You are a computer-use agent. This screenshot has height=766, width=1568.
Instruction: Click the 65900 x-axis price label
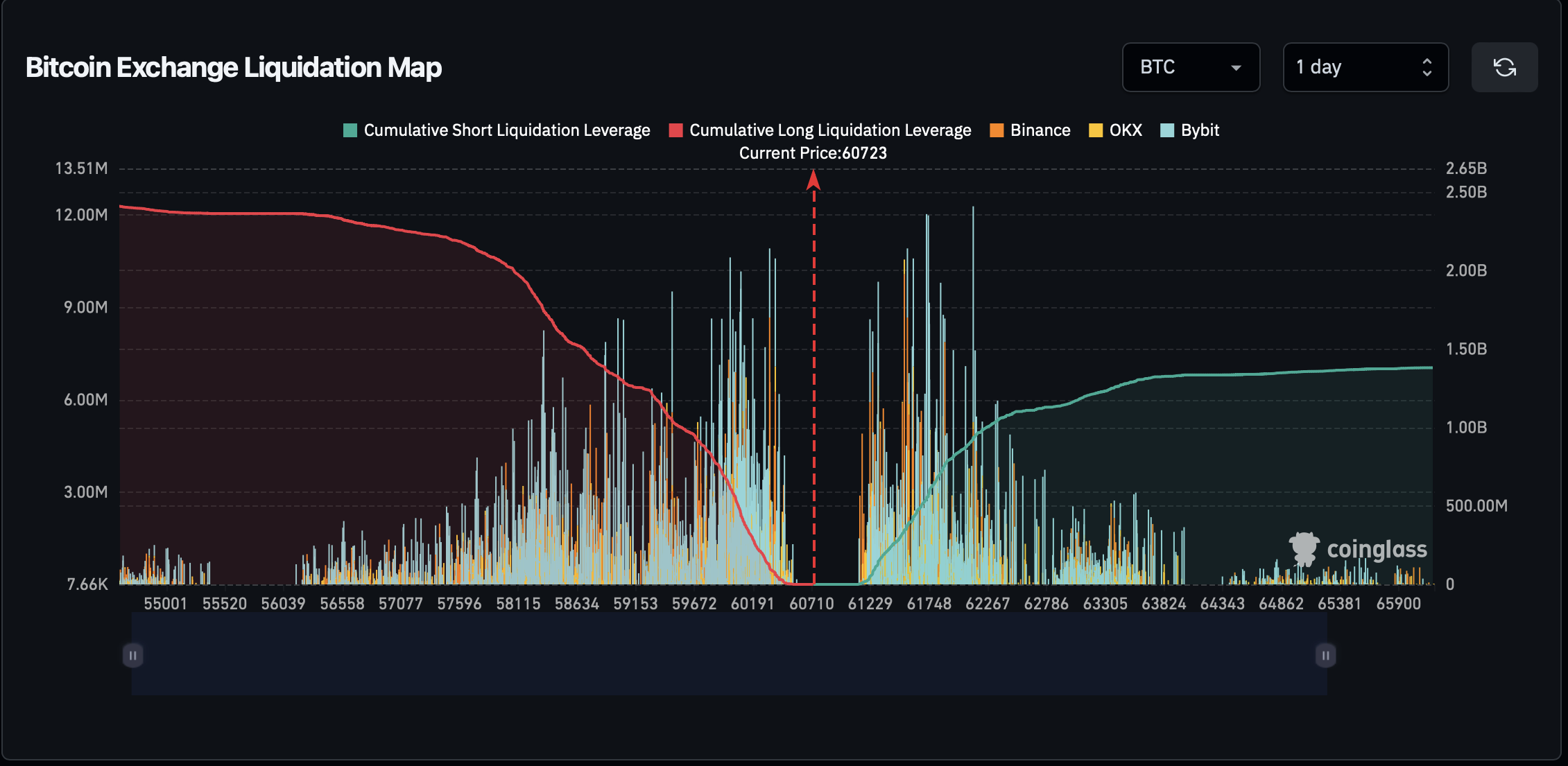pyautogui.click(x=1399, y=604)
